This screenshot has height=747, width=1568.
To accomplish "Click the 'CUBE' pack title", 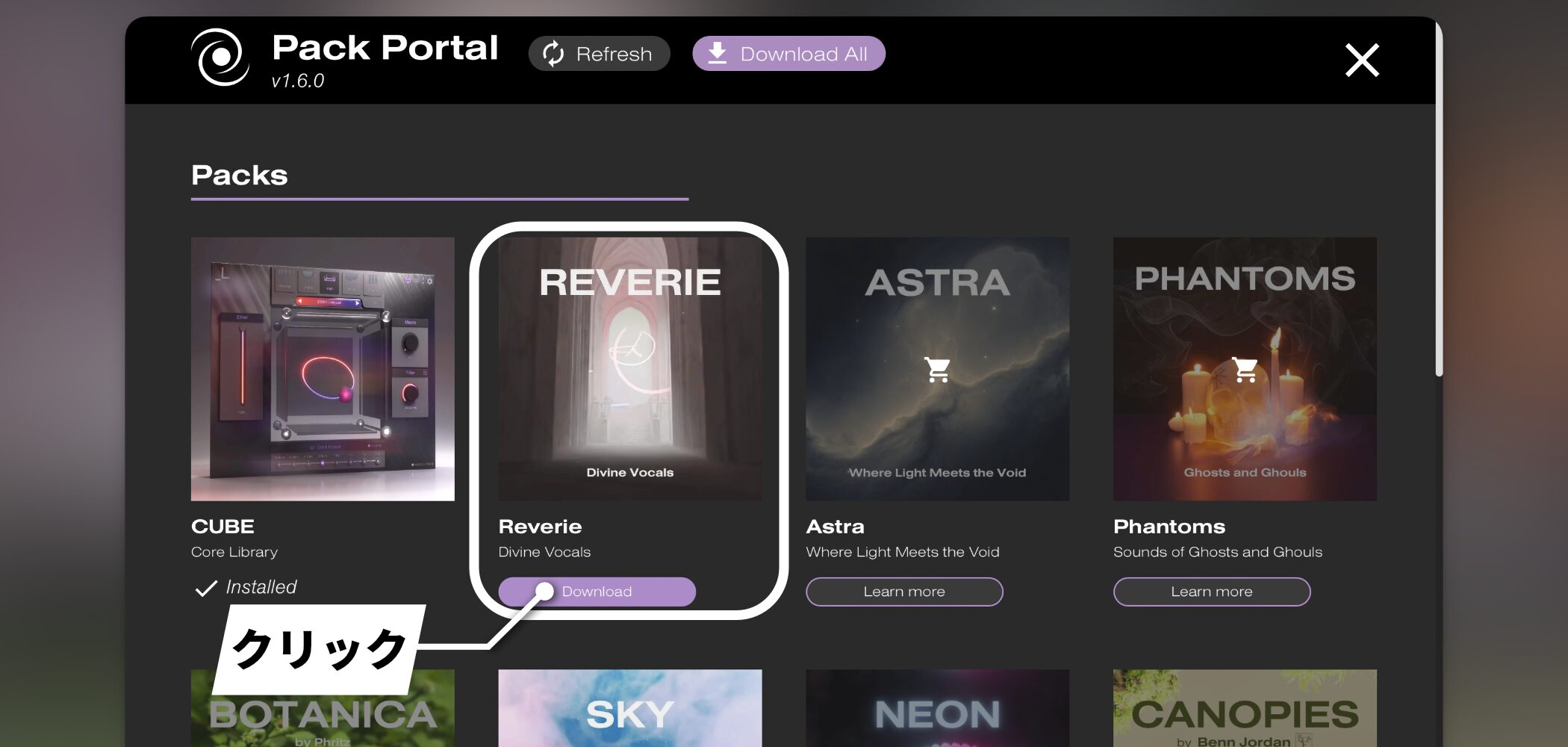I will coord(223,527).
